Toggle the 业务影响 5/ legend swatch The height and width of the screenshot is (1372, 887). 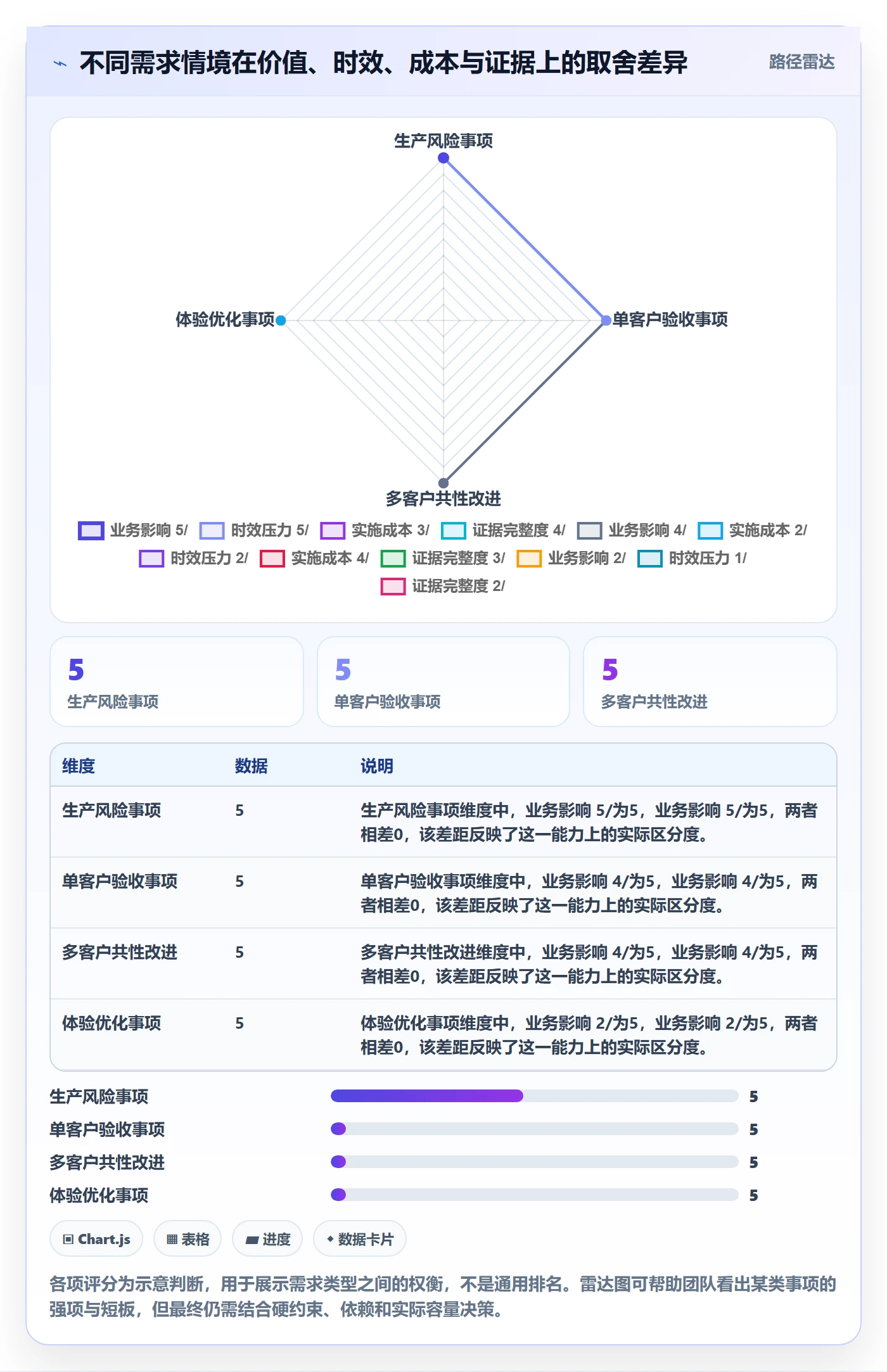[91, 530]
